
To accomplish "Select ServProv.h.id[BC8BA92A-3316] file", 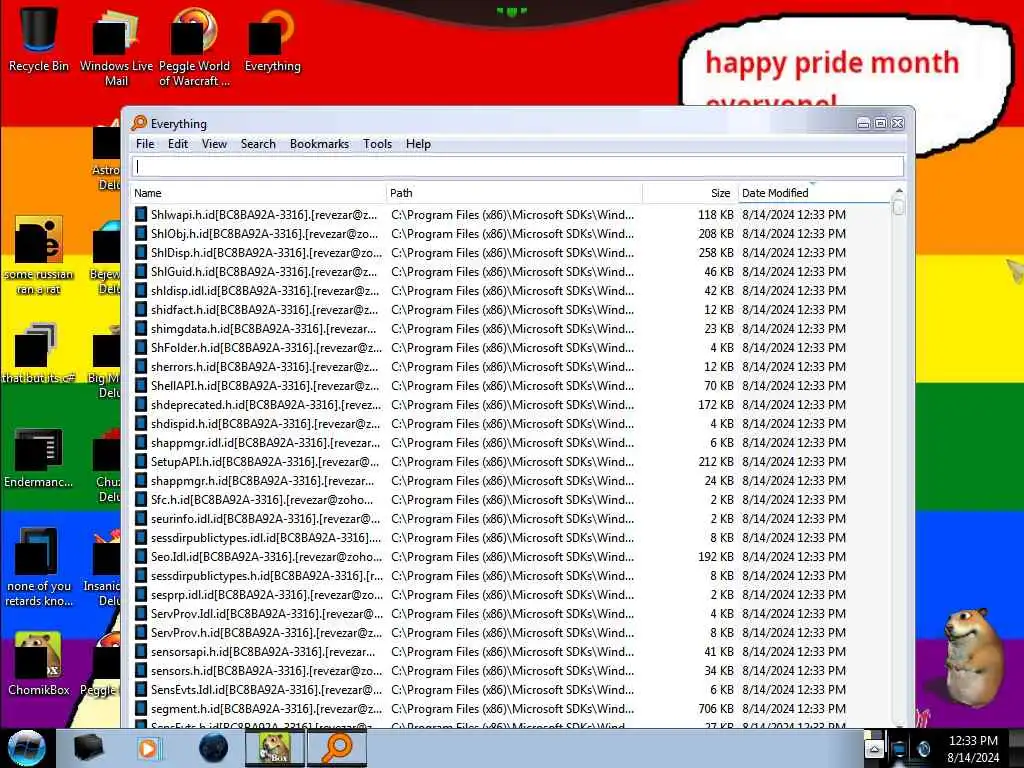I will point(266,632).
